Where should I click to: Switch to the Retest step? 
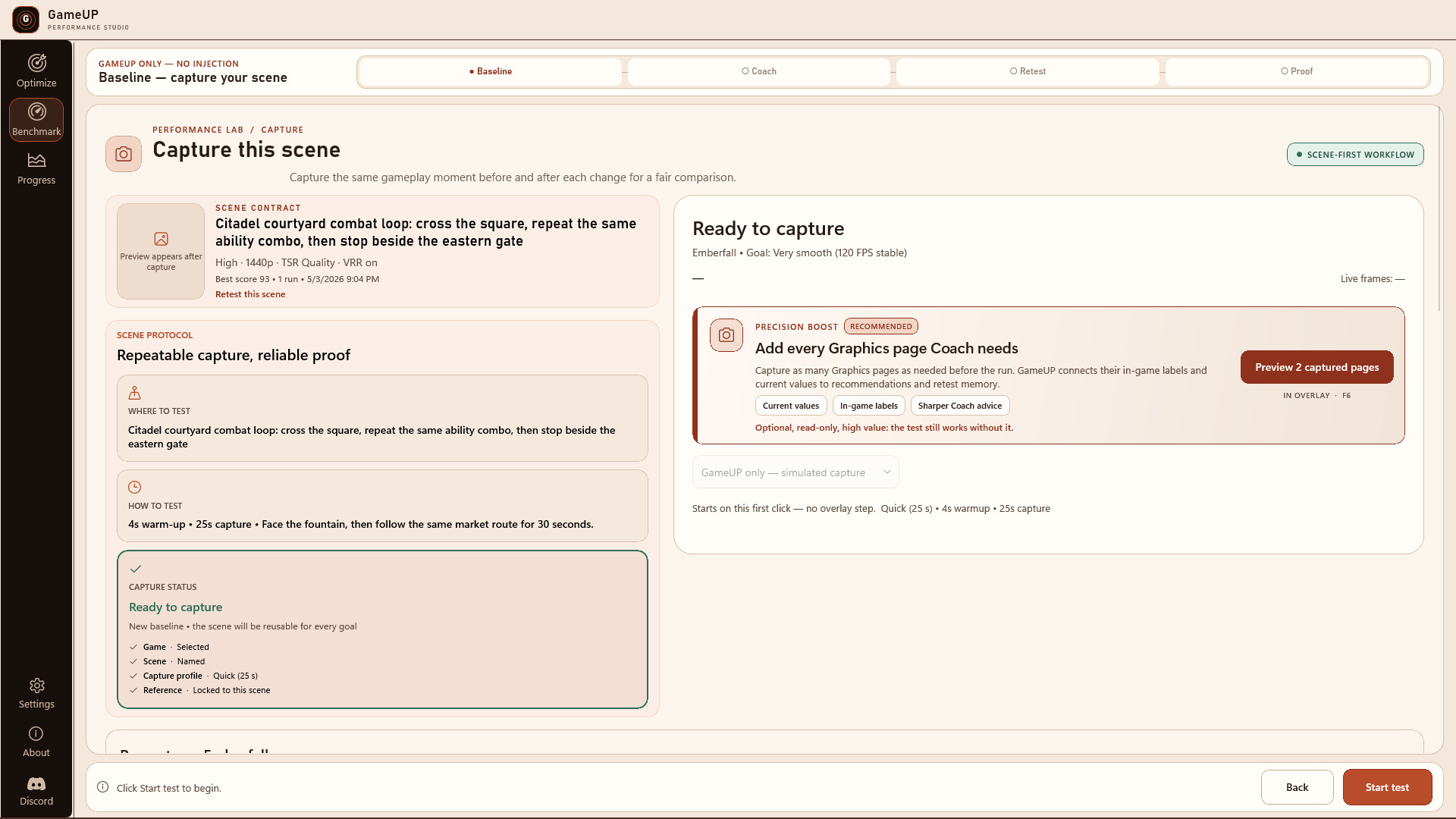coord(1028,71)
